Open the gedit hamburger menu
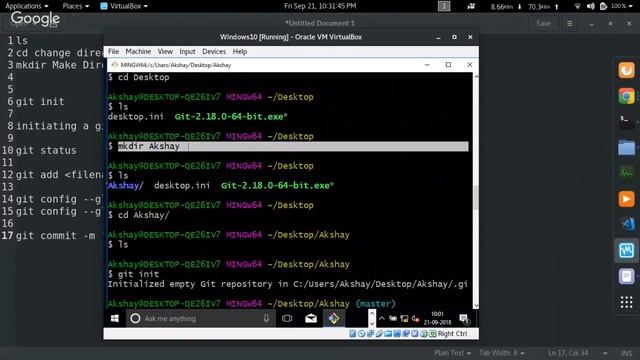 [569, 24]
